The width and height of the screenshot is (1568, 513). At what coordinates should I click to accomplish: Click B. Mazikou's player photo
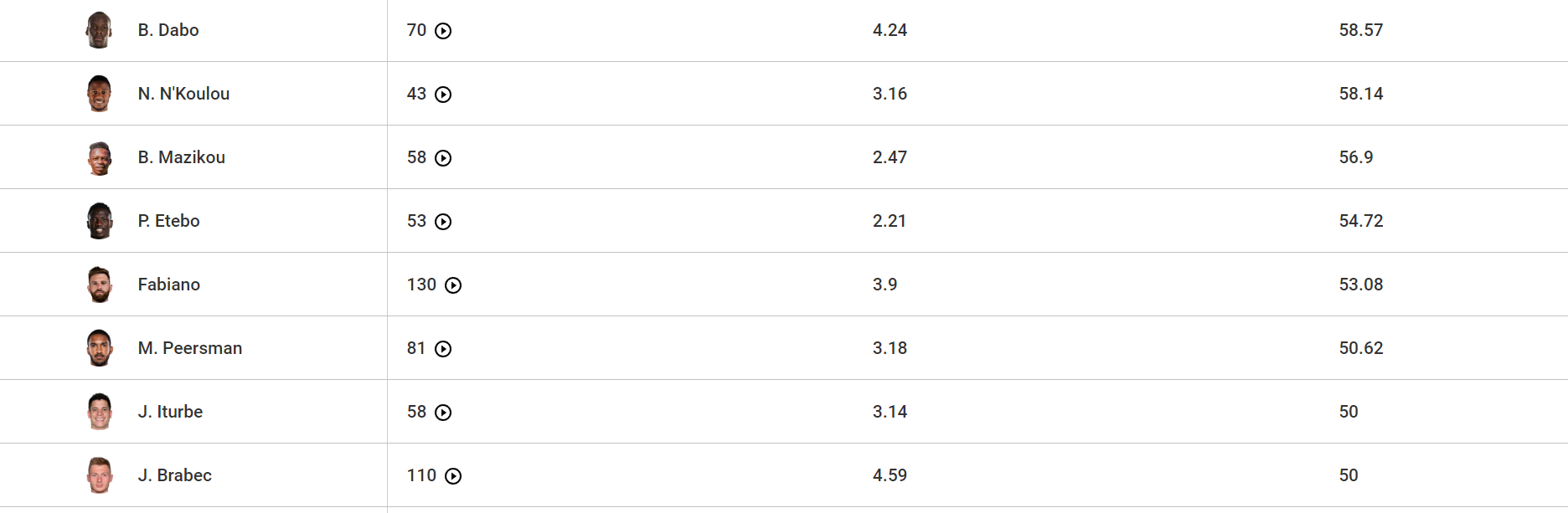[100, 157]
